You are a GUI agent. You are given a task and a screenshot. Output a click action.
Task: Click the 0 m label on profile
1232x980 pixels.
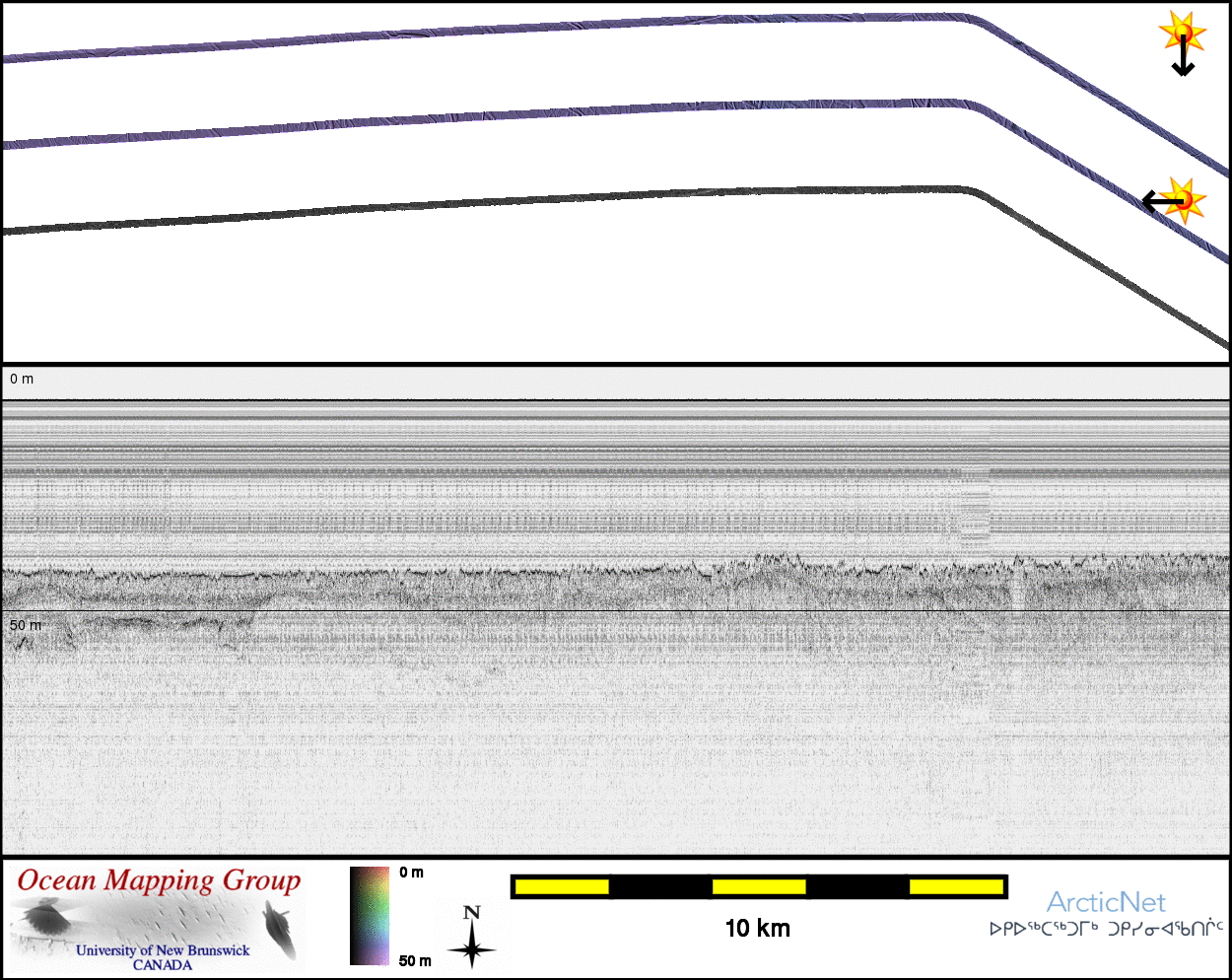[x=22, y=379]
